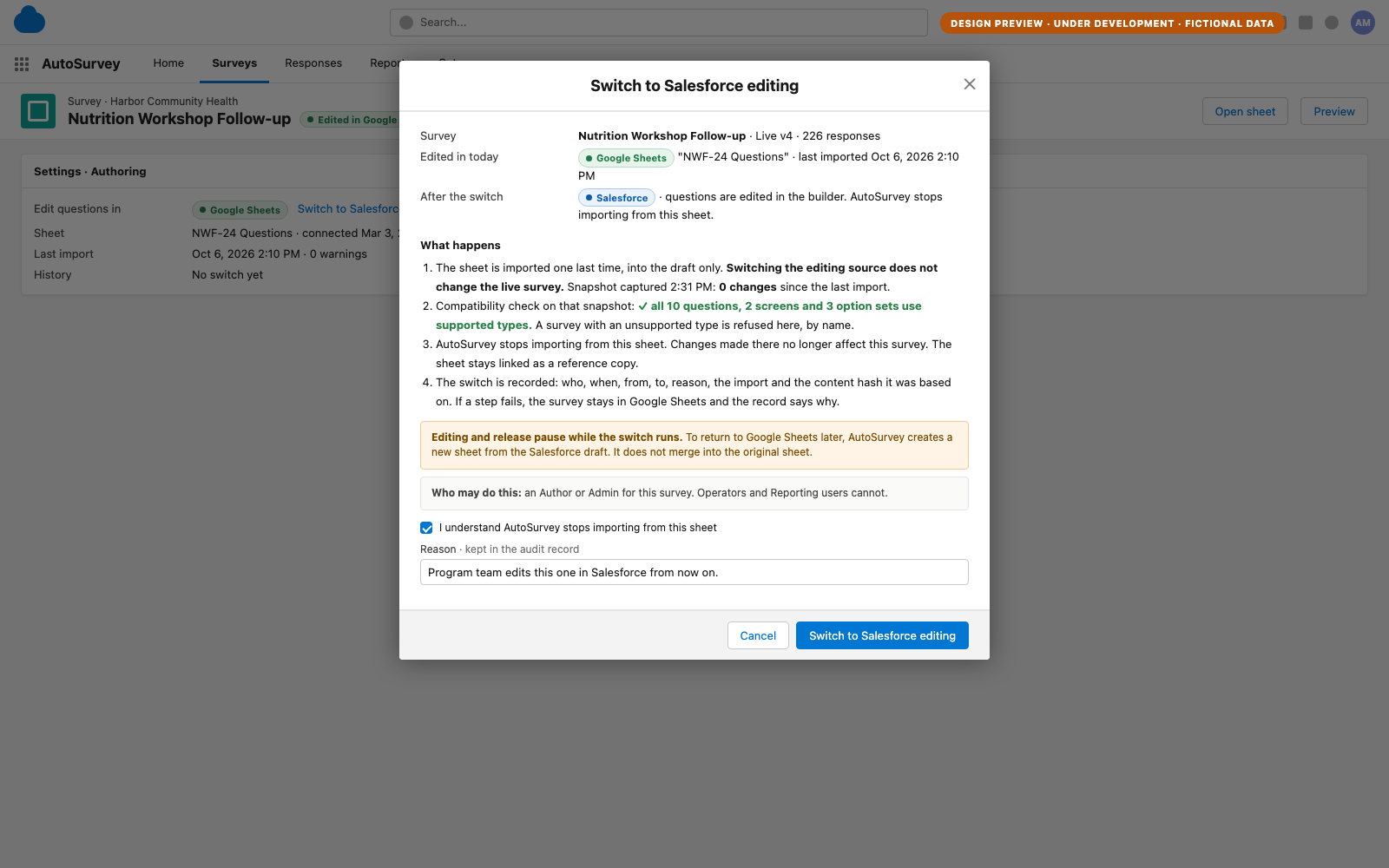Click the green supported types compatibility result

coord(679,316)
